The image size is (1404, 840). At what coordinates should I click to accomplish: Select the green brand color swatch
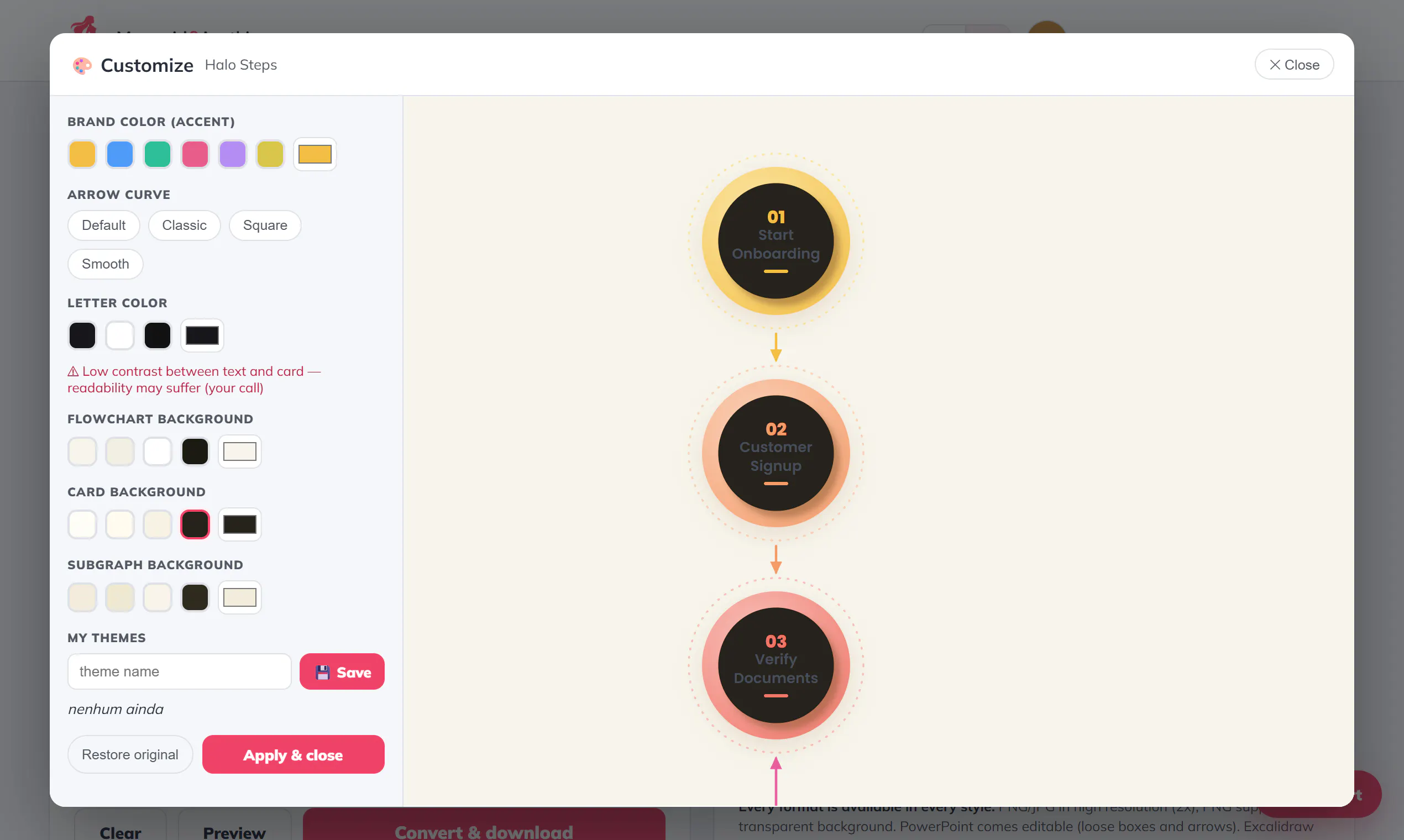click(158, 155)
